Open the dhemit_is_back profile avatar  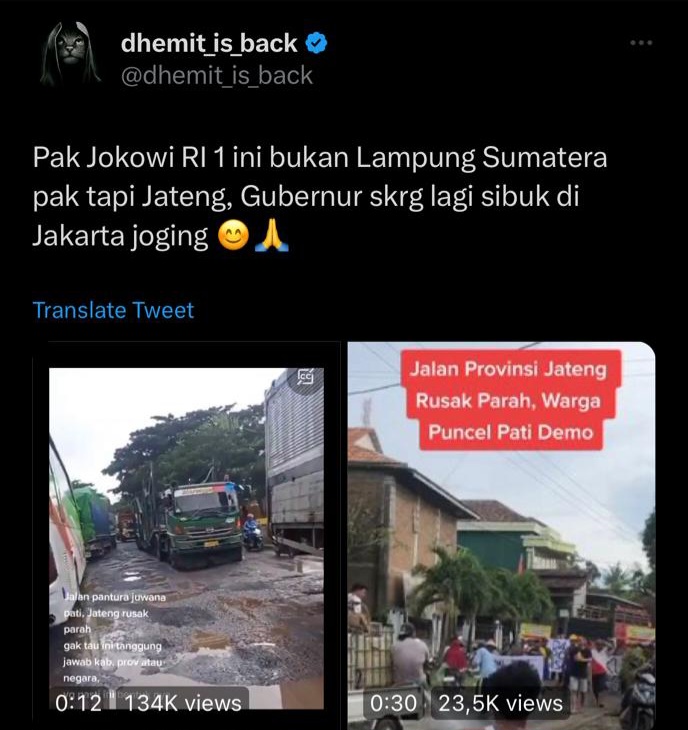click(x=70, y=55)
